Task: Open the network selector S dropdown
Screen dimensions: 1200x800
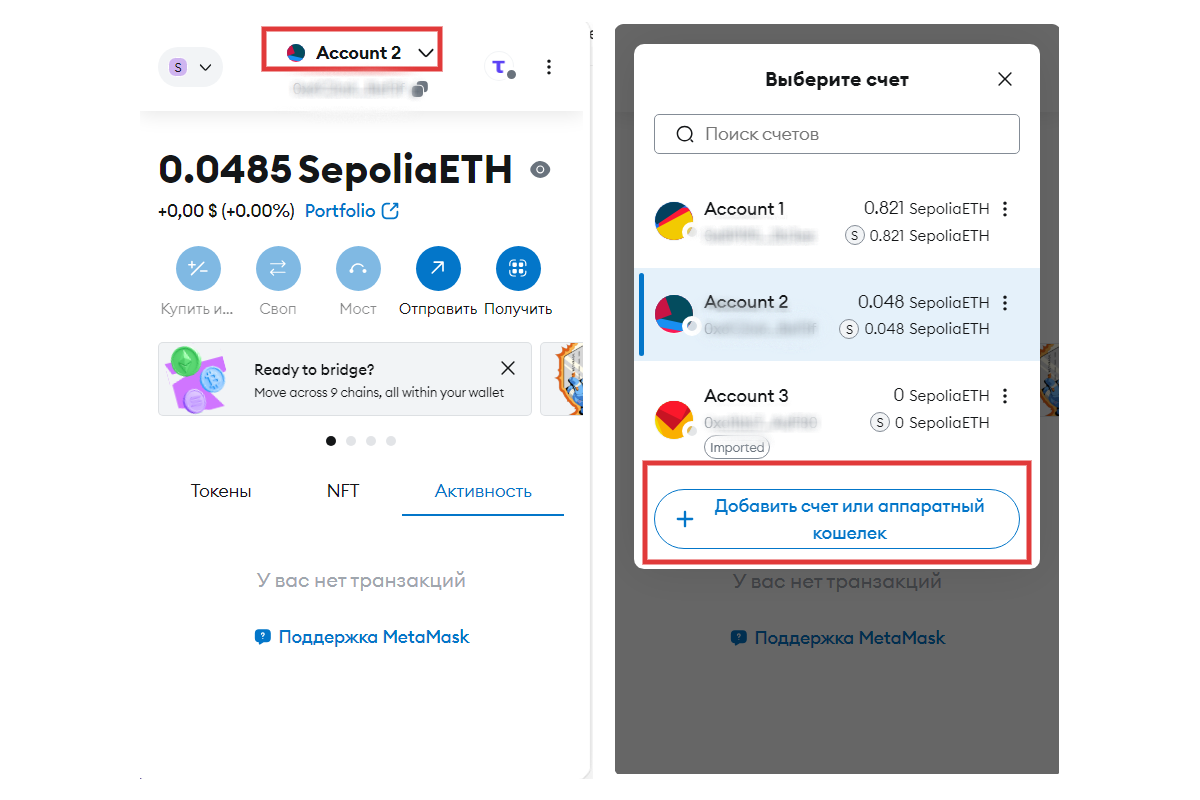Action: point(190,67)
